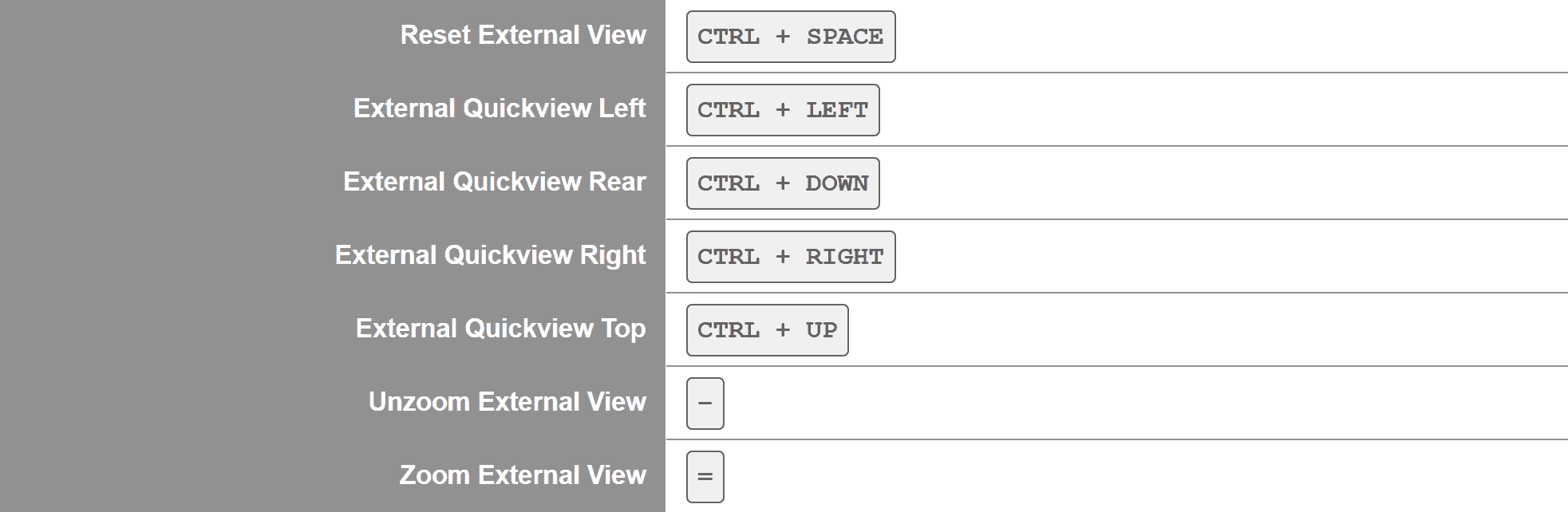This screenshot has height=512, width=1568.
Task: Click the word RIGHT in Quickview Right binding
Action: click(844, 257)
